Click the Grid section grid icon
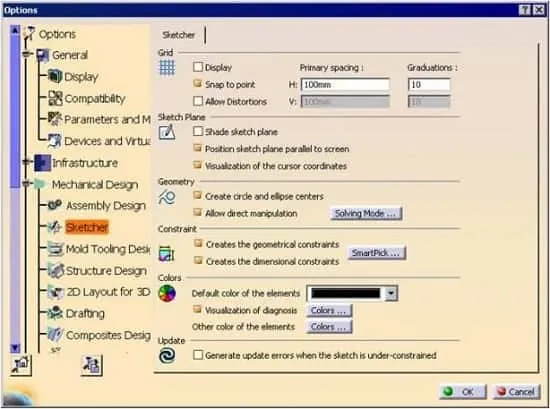This screenshot has height=409, width=550. [x=167, y=67]
